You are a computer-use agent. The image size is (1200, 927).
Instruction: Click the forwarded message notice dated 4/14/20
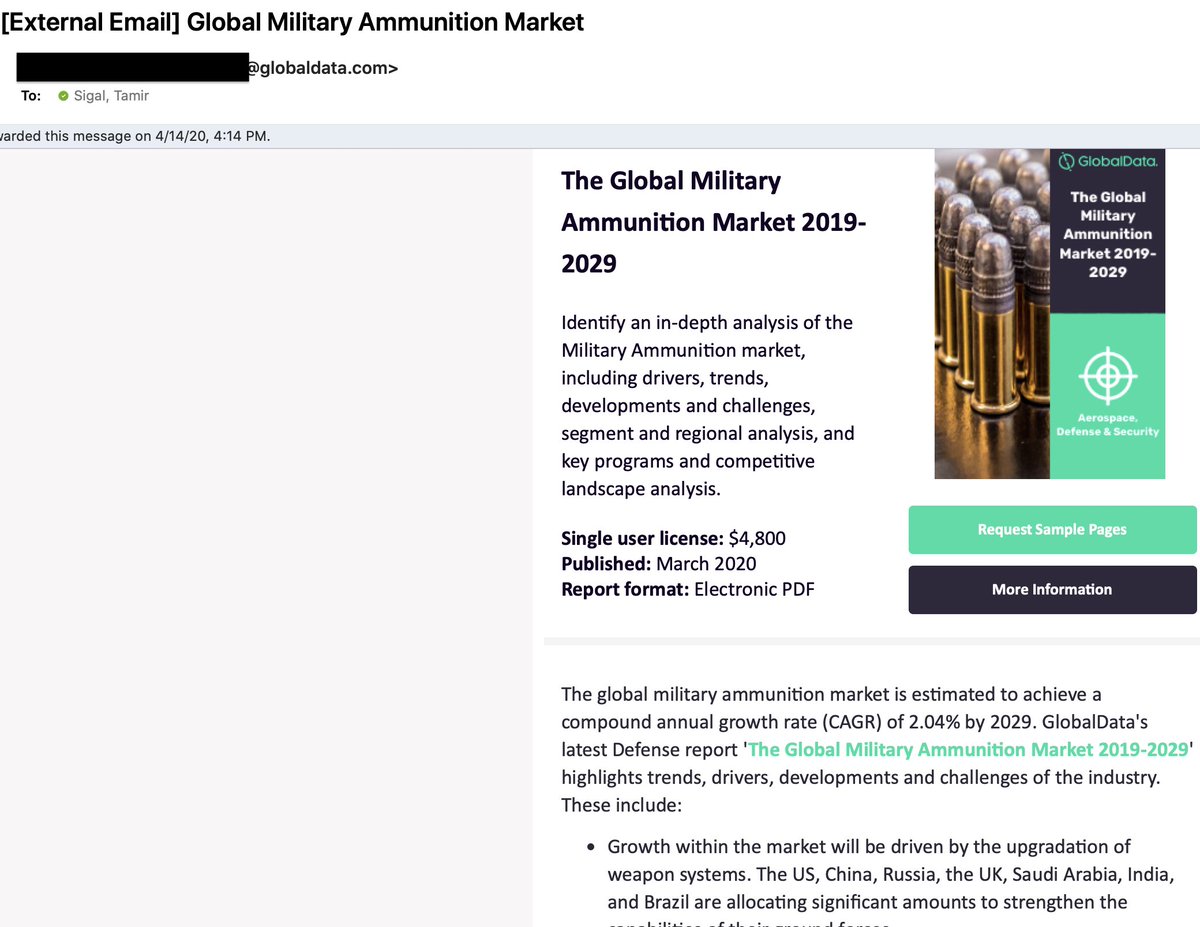135,136
